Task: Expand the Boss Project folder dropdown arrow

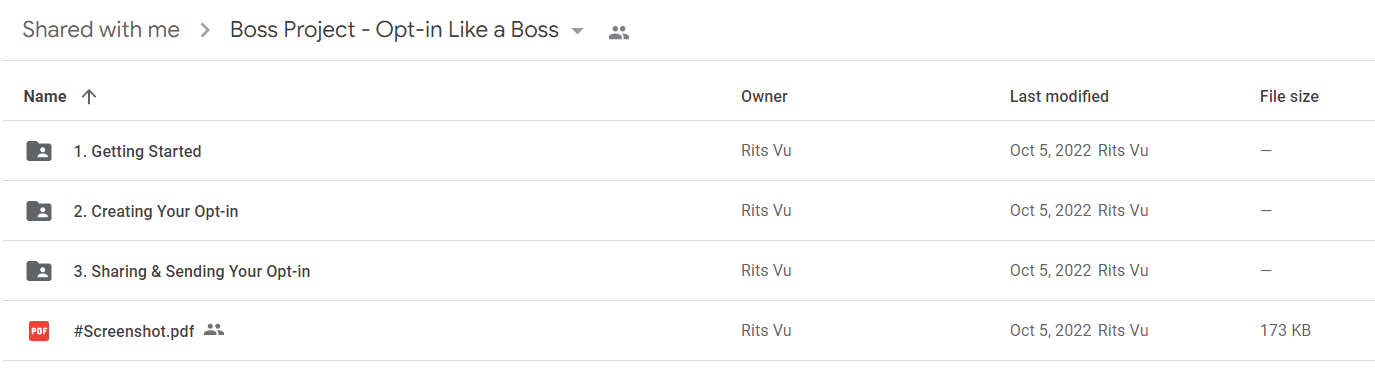Action: click(x=577, y=31)
